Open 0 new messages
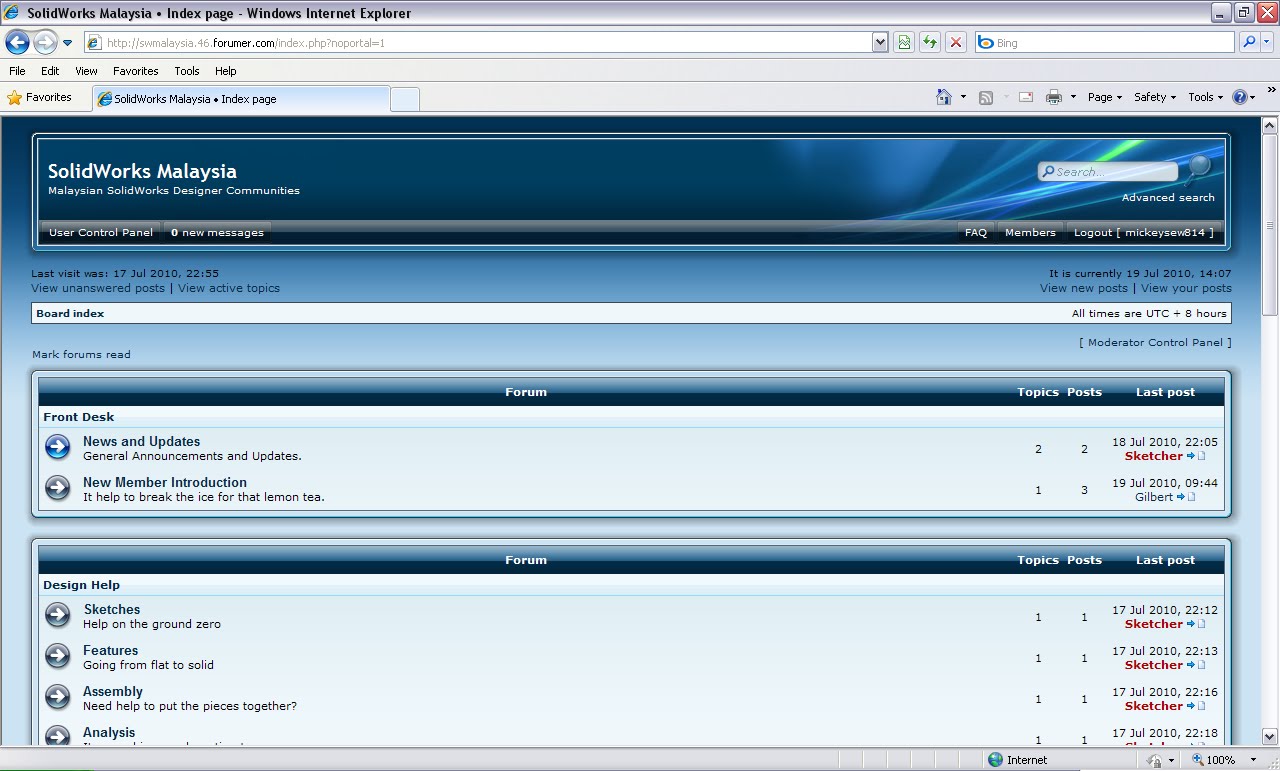The image size is (1280, 771). (217, 232)
